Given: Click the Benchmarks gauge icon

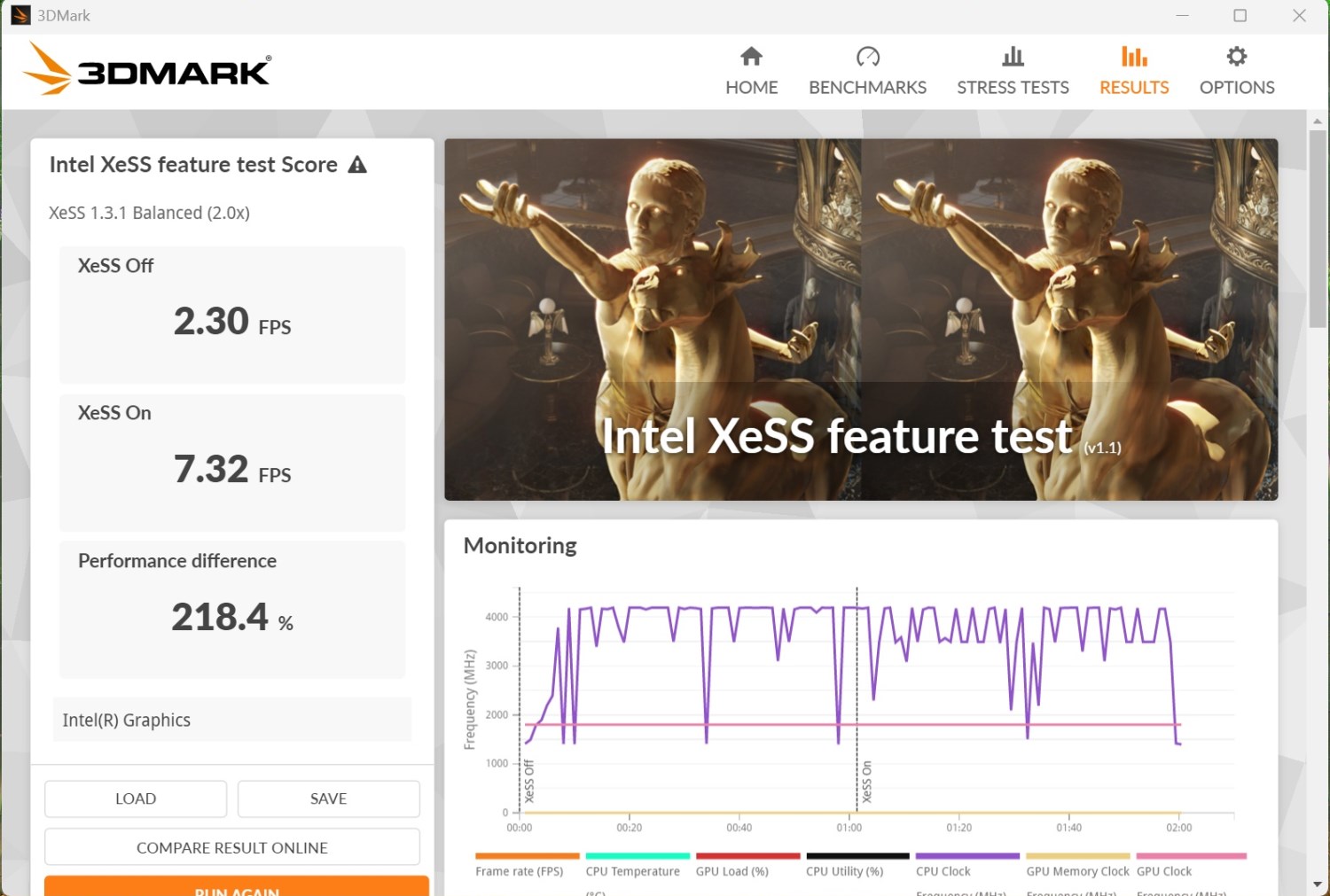Looking at the screenshot, I should 867,57.
